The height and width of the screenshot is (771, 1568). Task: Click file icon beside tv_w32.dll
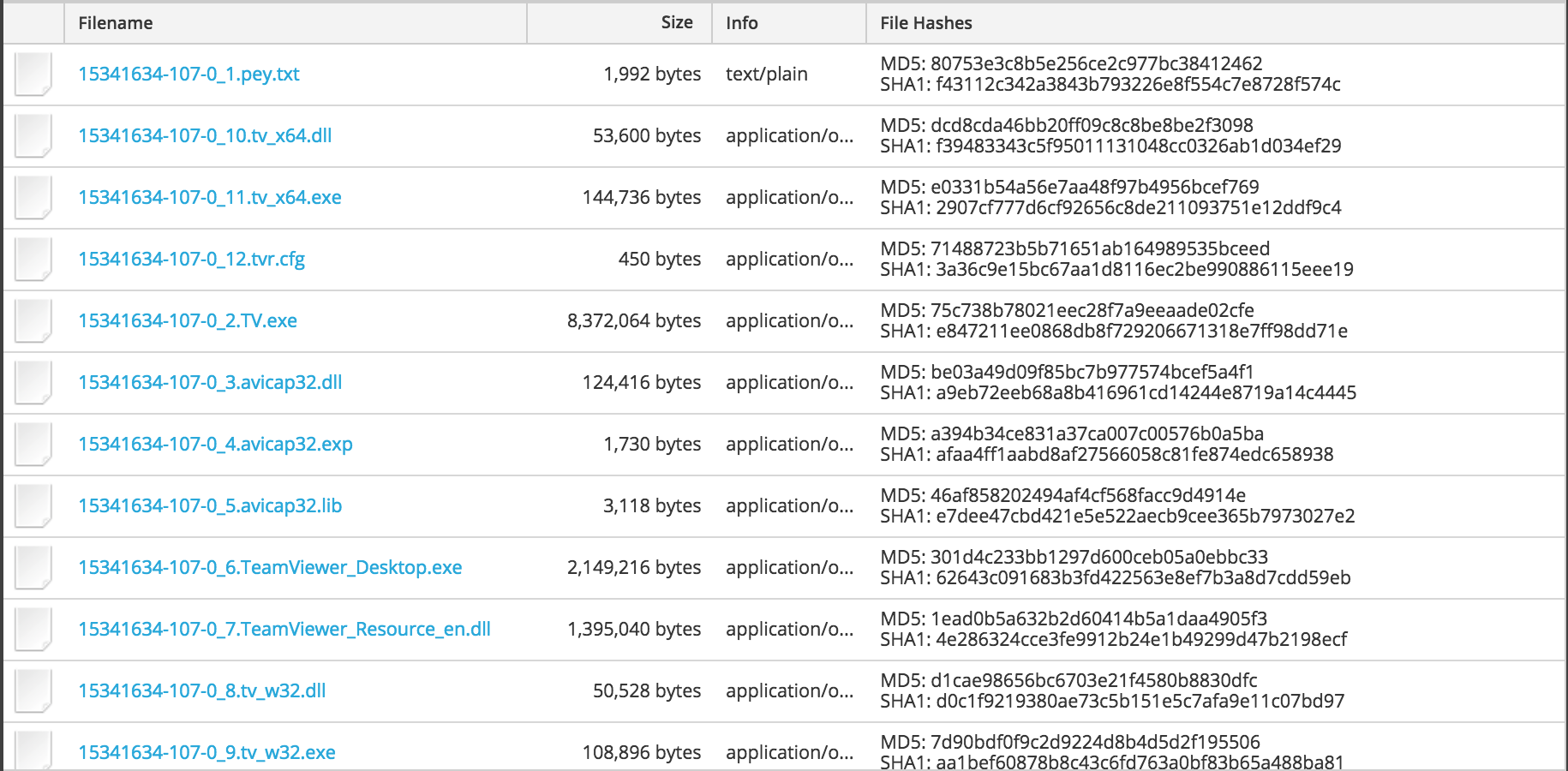tap(33, 691)
